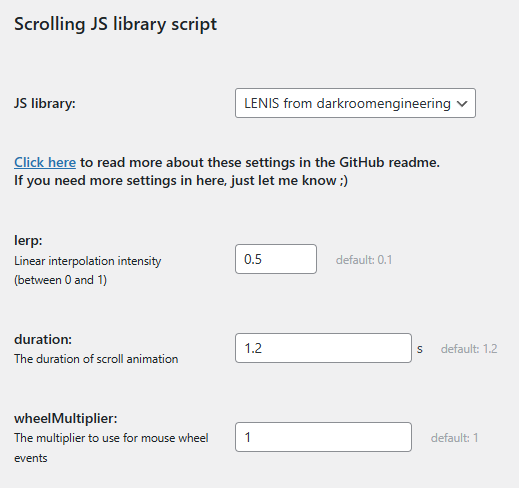Click into the duration input field
Image resolution: width=519 pixels, height=488 pixels.
pyautogui.click(x=323, y=348)
